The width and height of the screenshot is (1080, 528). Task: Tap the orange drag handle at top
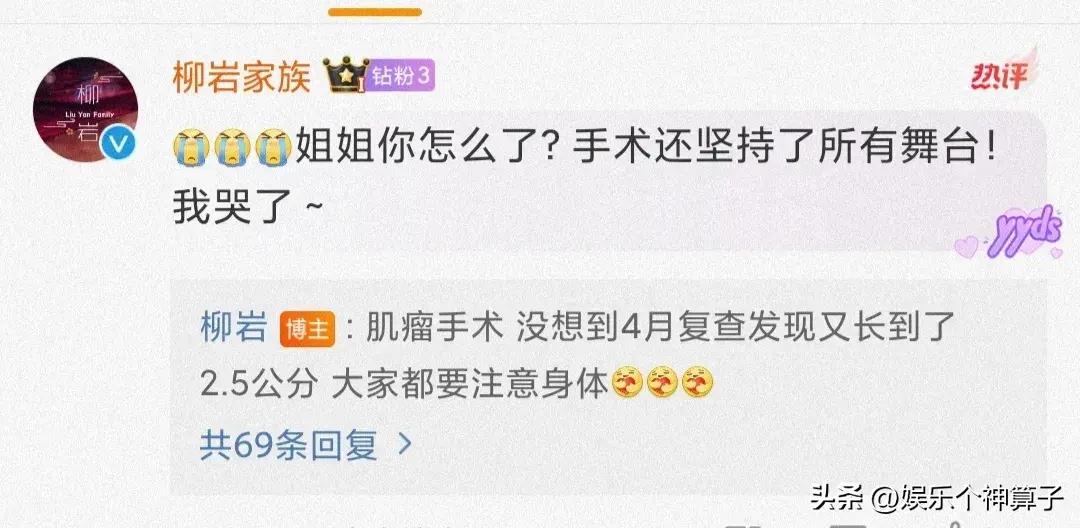375,12
